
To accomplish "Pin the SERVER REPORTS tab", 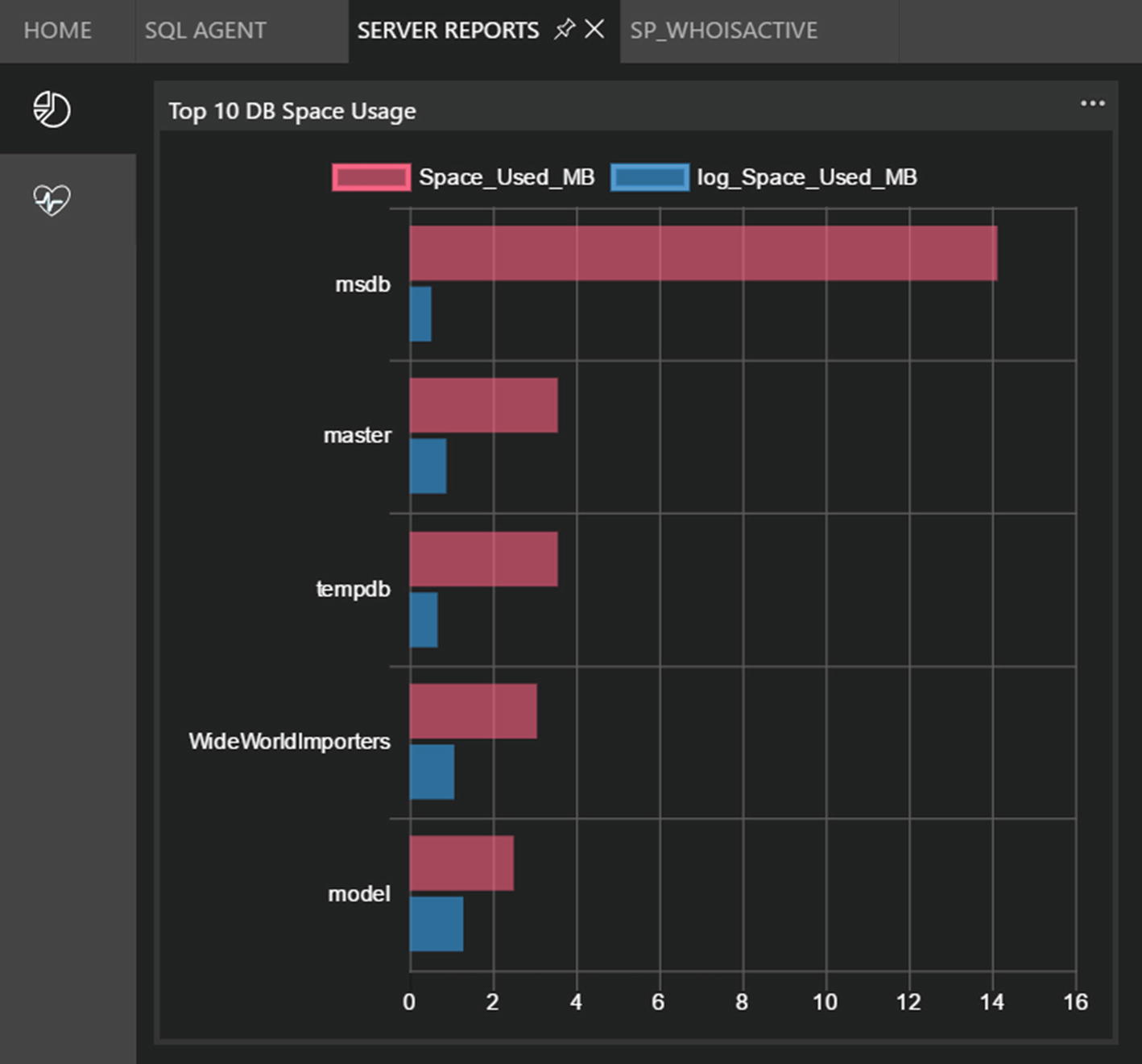I will point(565,30).
